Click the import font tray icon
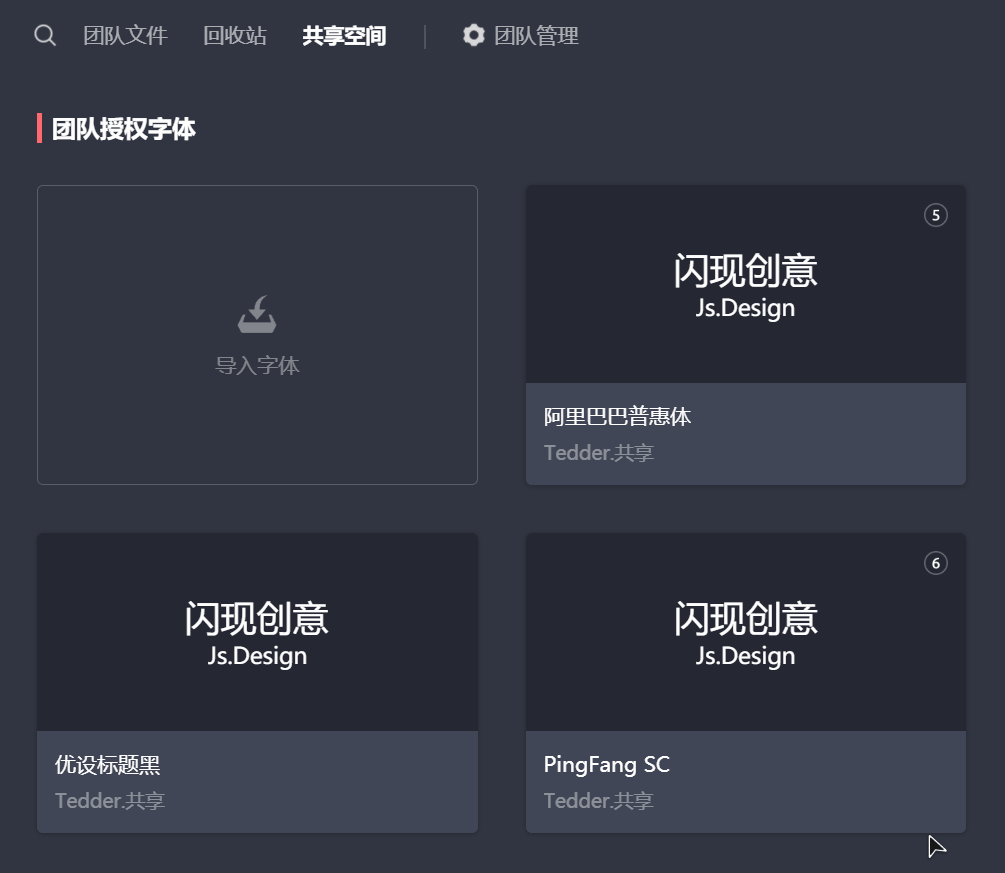Screen dimensions: 1005x873 pyautogui.click(x=257, y=314)
